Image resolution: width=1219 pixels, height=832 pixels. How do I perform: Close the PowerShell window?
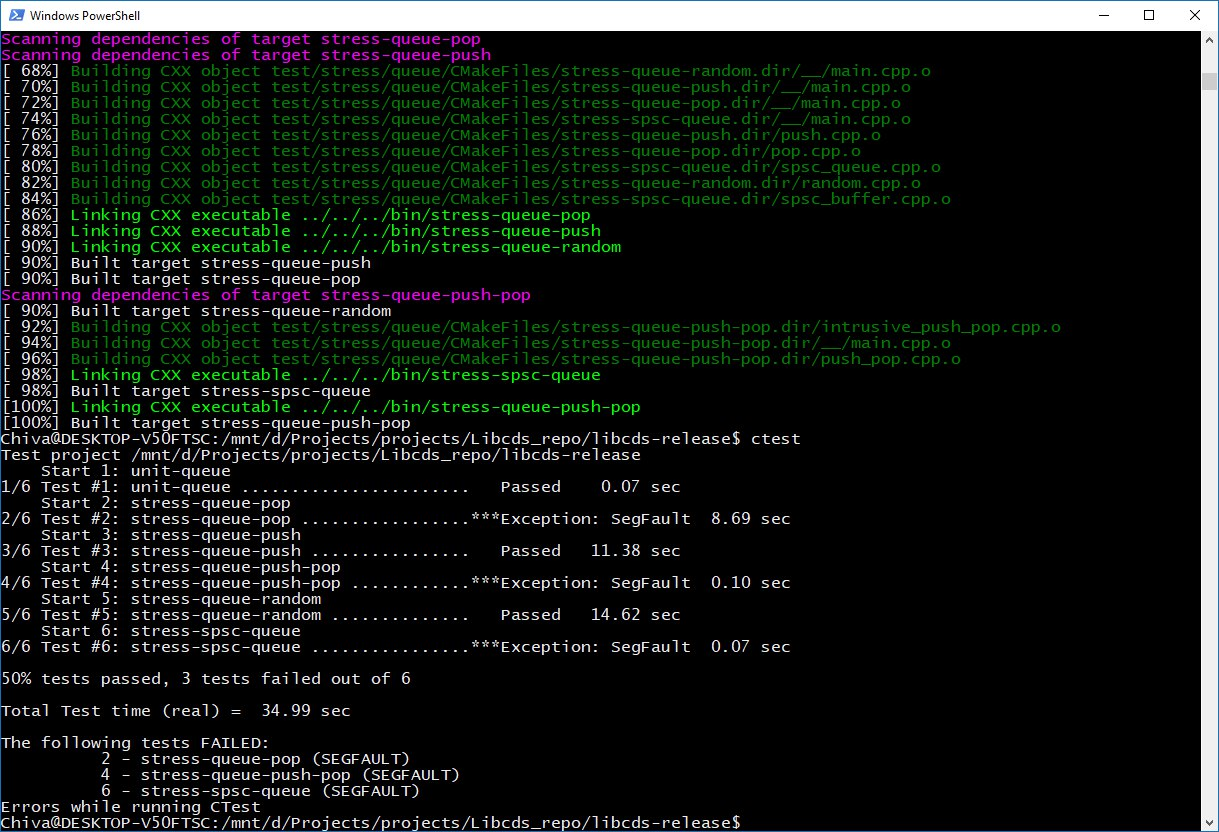1195,15
